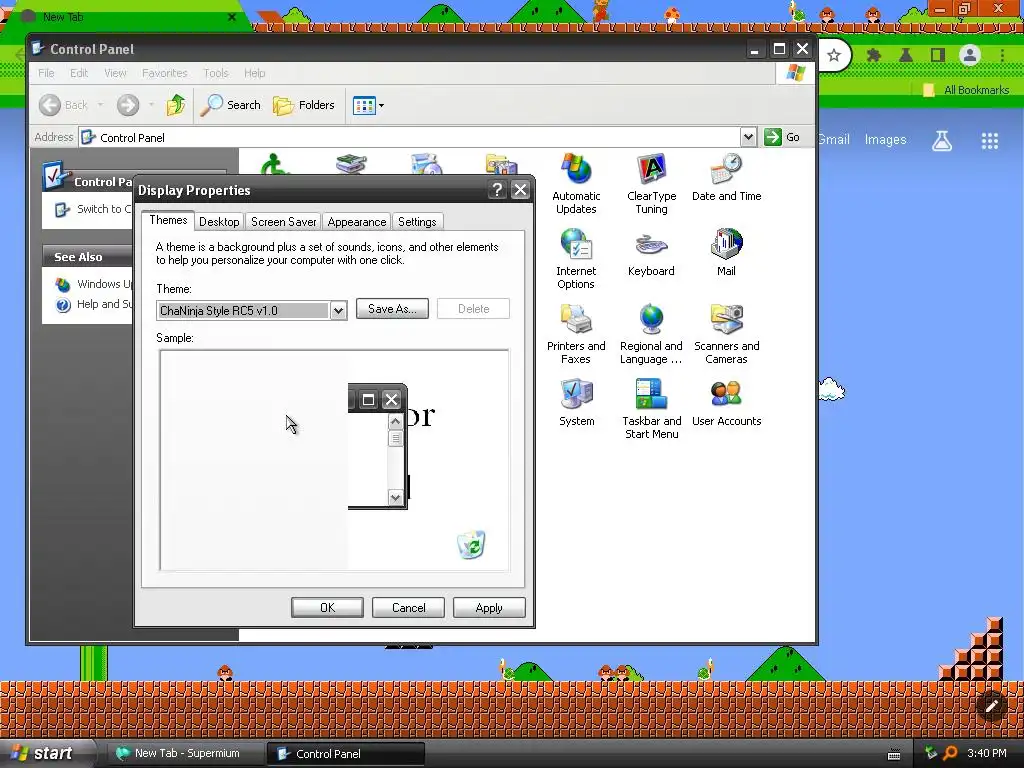The width and height of the screenshot is (1024, 768).
Task: Expand the Address bar dropdown arrow
Action: pyautogui.click(x=748, y=137)
